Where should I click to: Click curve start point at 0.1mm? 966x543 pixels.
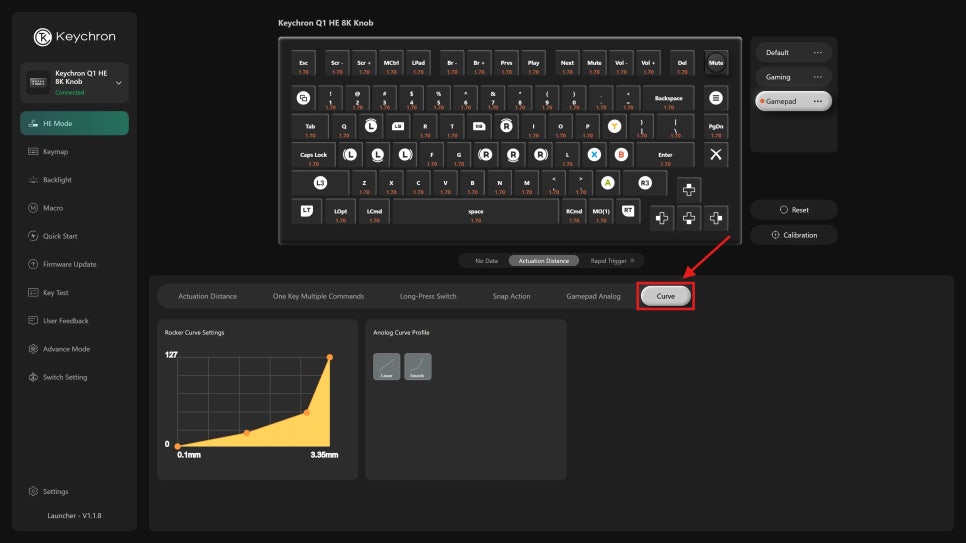(177, 446)
